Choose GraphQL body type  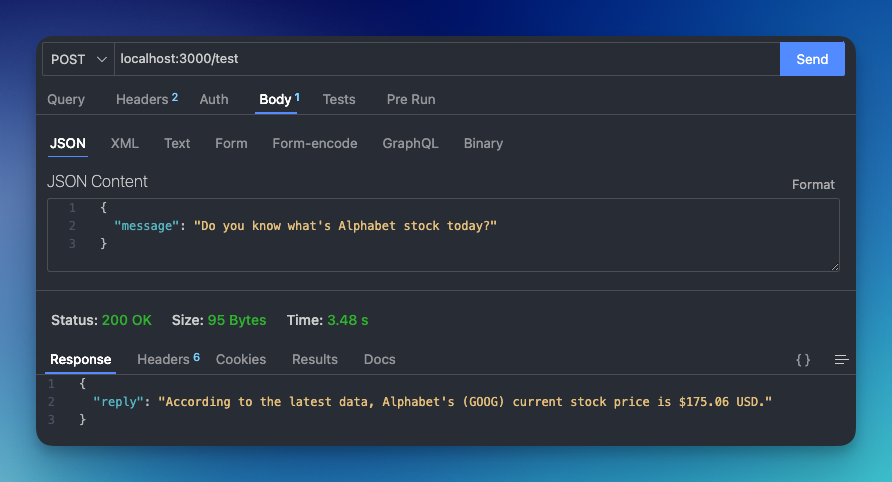[410, 143]
